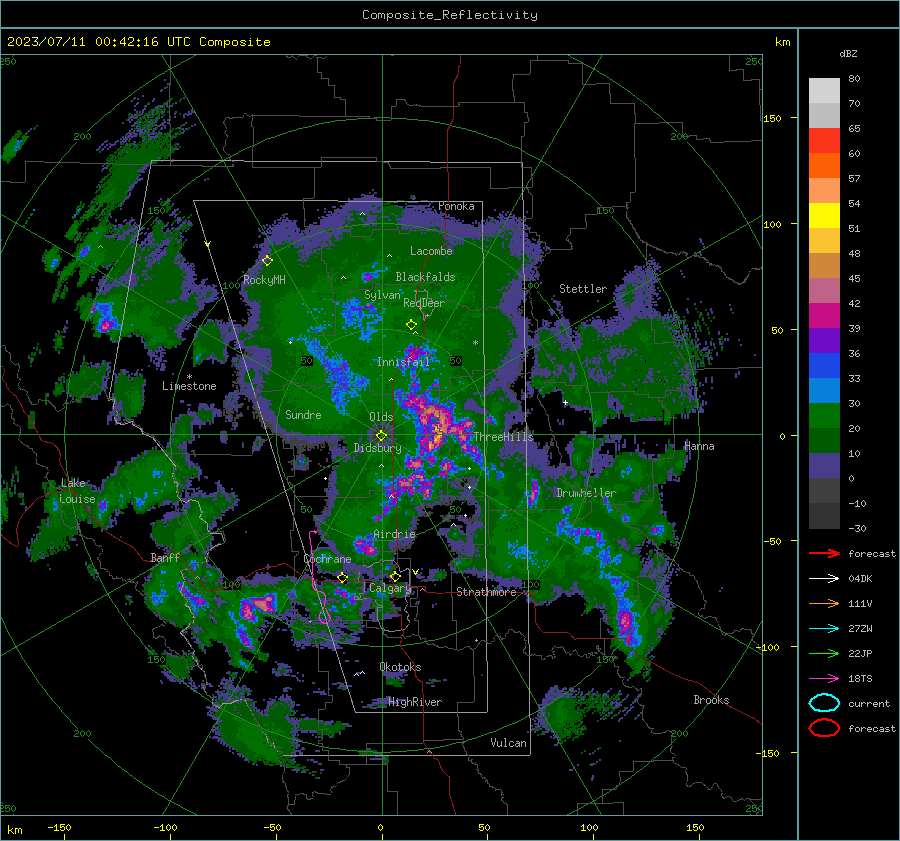Click the yellow diamond marker above Calgary
Image resolution: width=900 pixels, height=841 pixels.
click(x=395, y=576)
